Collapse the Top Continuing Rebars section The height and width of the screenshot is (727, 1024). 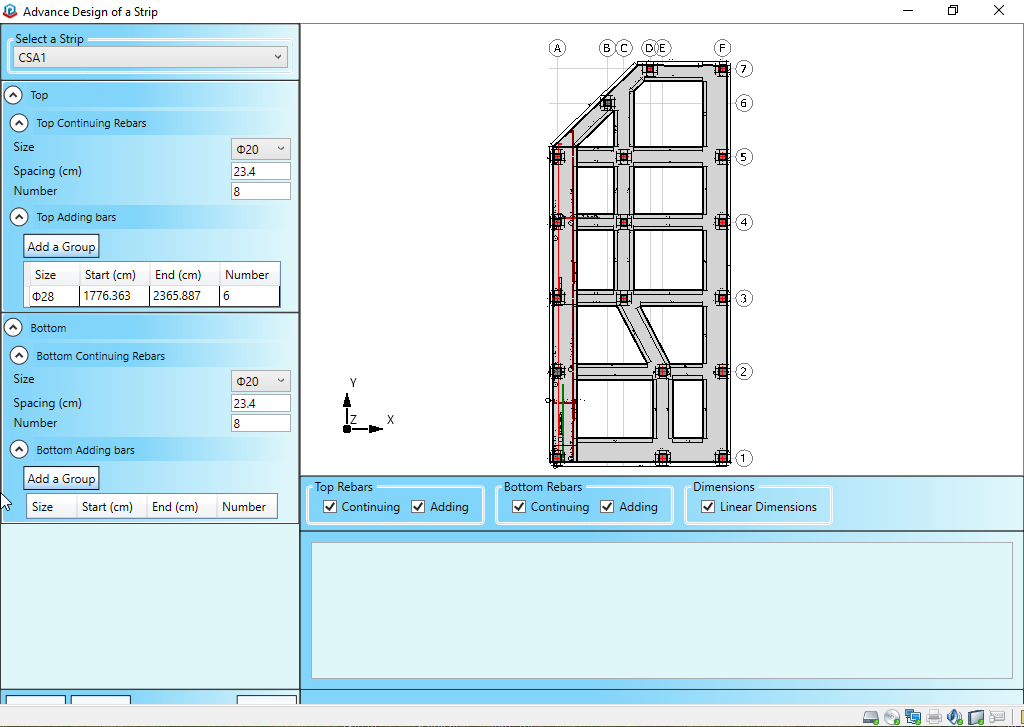pyautogui.click(x=19, y=123)
